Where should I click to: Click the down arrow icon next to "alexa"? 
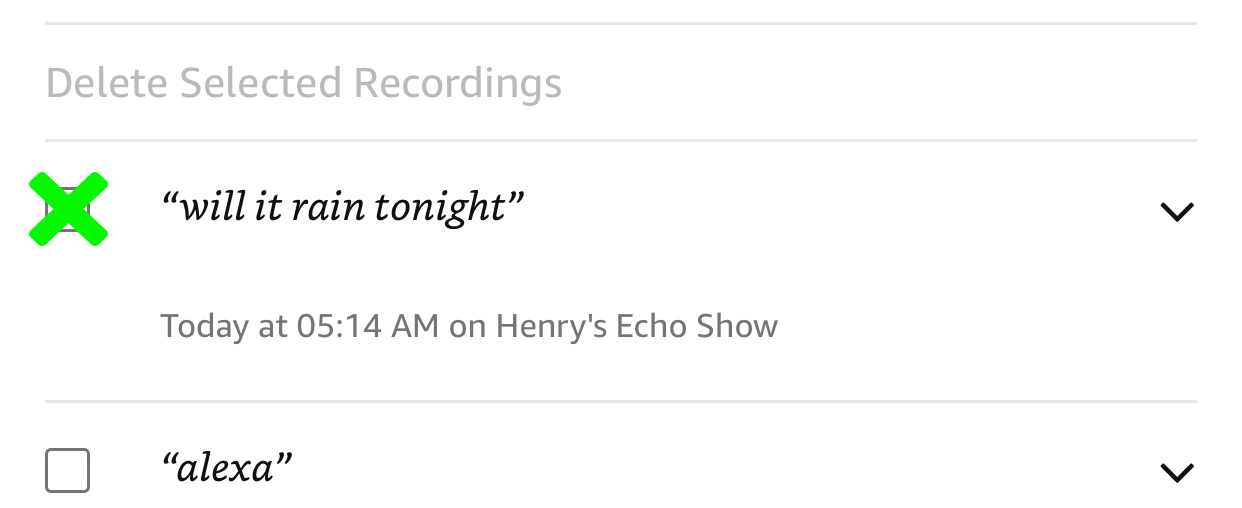(1176, 471)
